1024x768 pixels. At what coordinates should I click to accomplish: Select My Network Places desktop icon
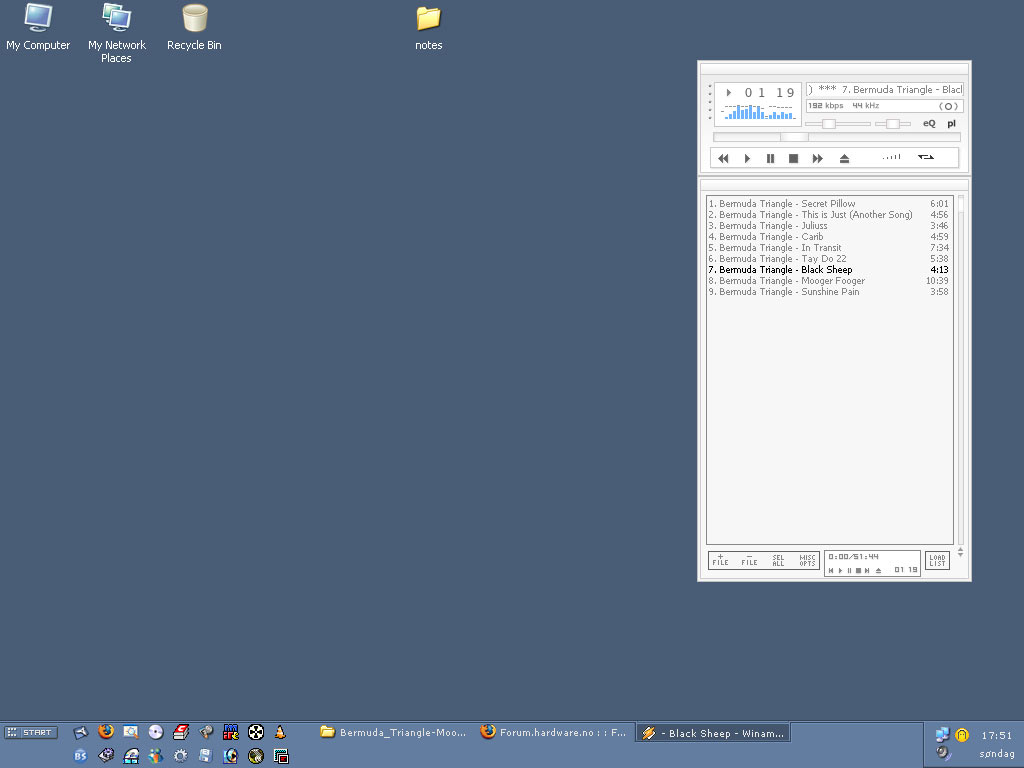click(x=117, y=33)
